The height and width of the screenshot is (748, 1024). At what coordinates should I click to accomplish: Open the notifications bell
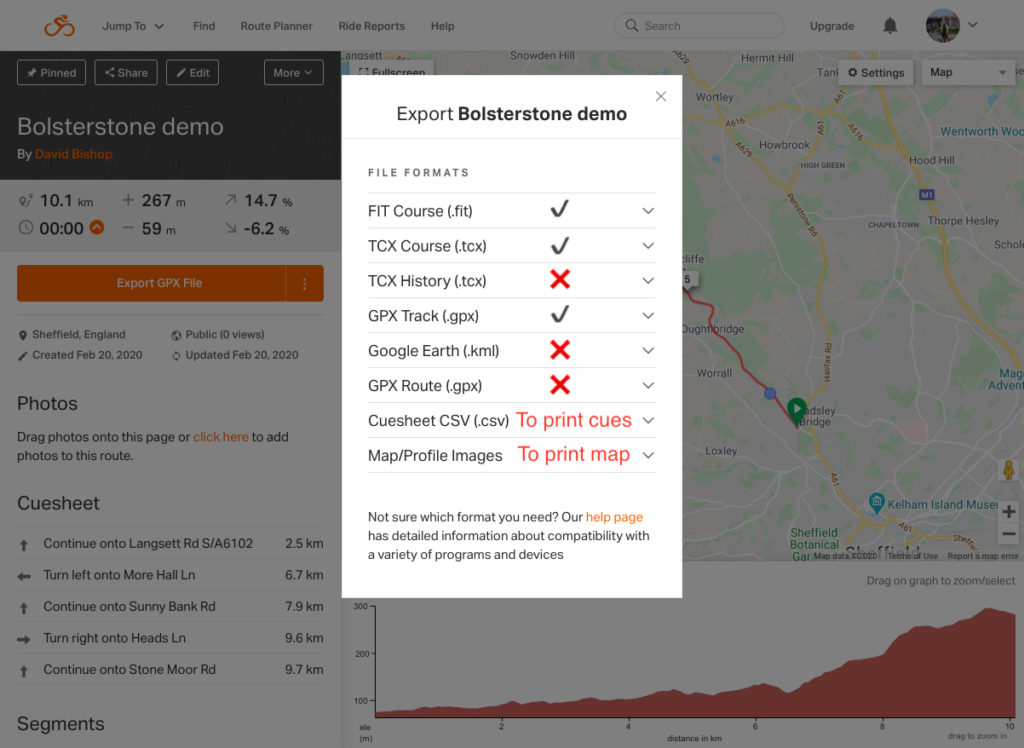click(x=889, y=25)
